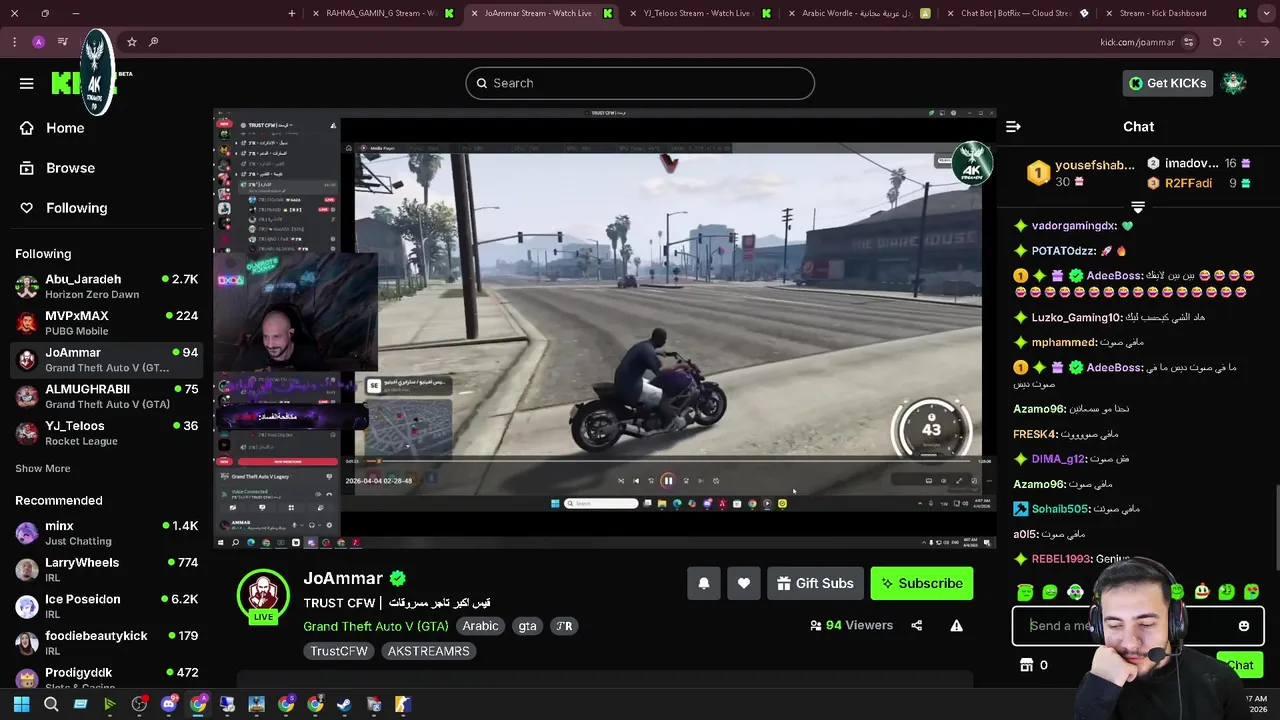Switch to Arabic Wordle browser tab
The image size is (1280, 720).
tap(858, 13)
